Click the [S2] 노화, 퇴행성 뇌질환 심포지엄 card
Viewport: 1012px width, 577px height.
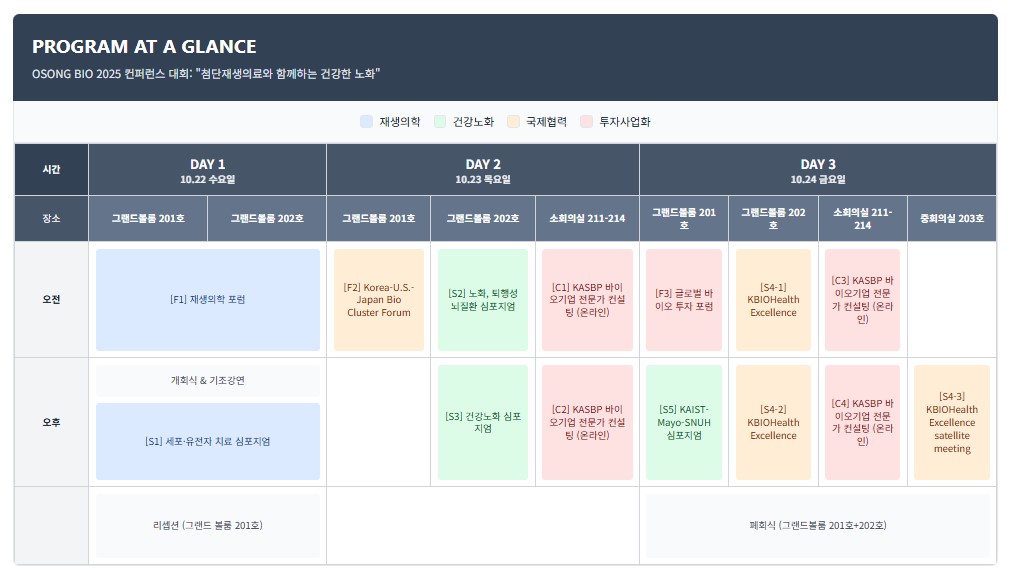pyautogui.click(x=482, y=300)
